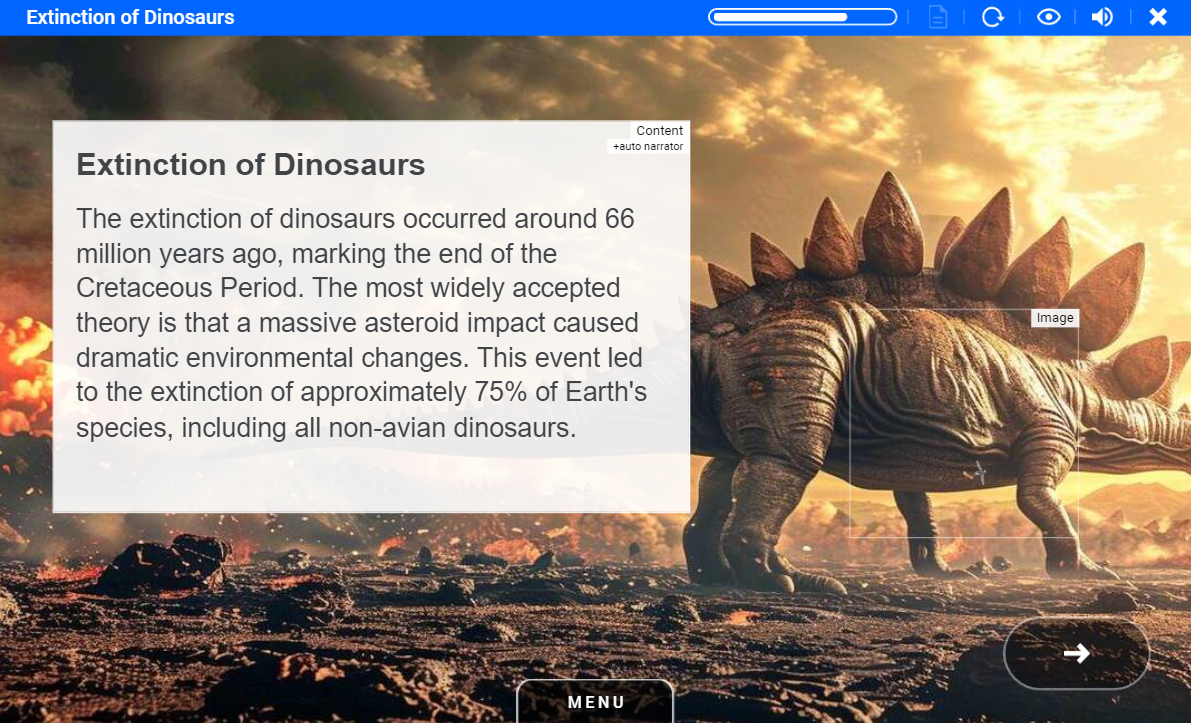The image size is (1191, 723).
Task: Open the transcript document icon
Action: click(x=937, y=17)
